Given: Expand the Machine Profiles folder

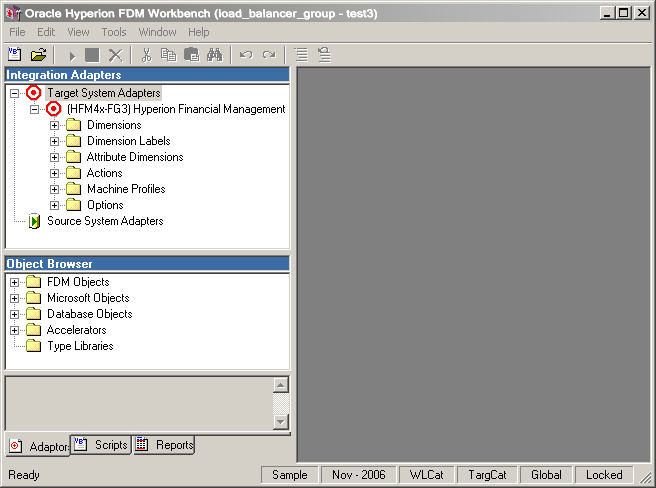Looking at the screenshot, I should (x=54, y=189).
